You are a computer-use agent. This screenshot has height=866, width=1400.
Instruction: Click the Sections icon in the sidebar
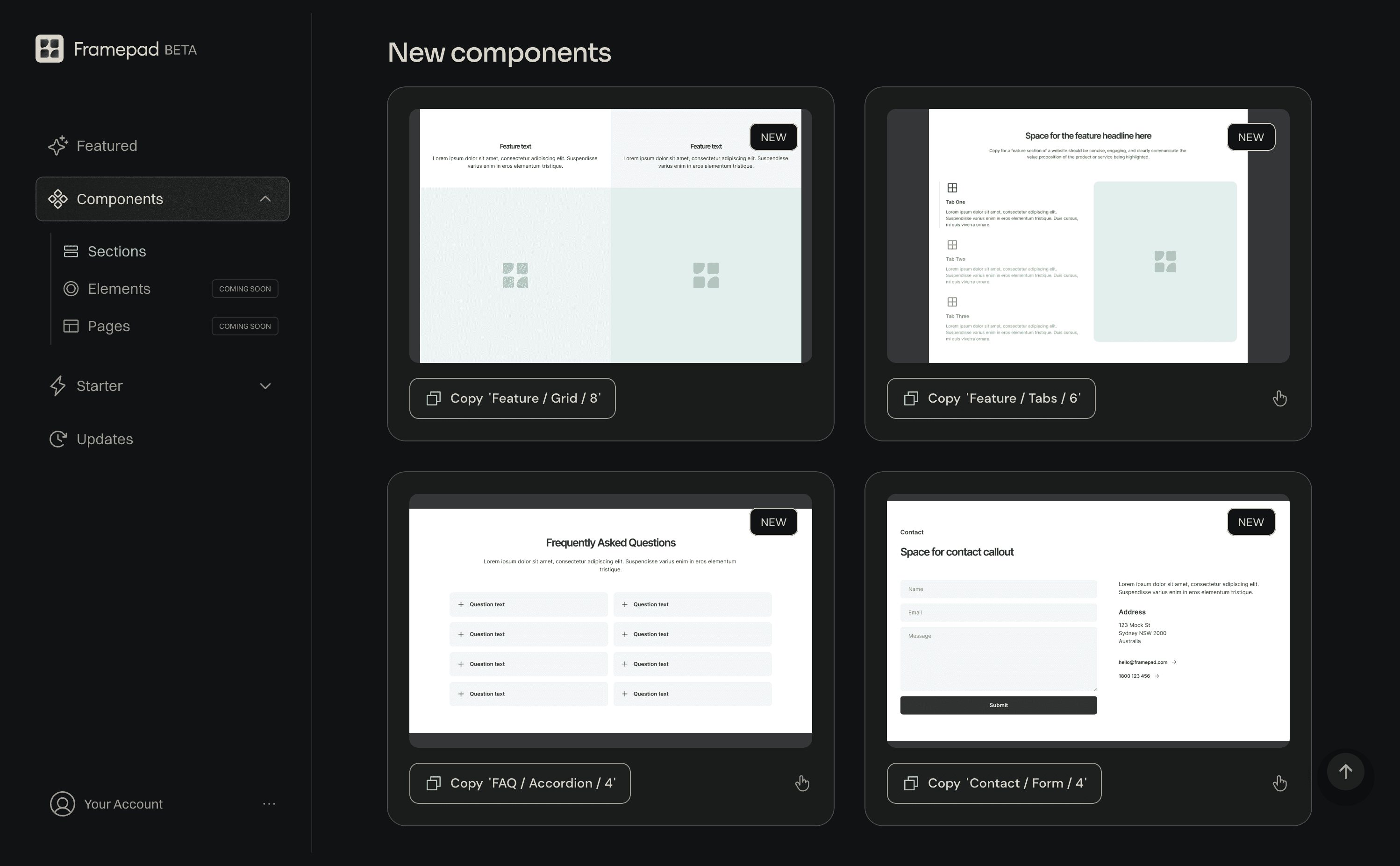(71, 251)
